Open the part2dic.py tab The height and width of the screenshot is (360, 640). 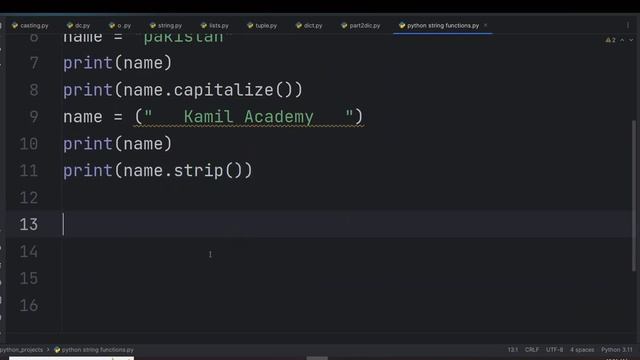point(361,25)
